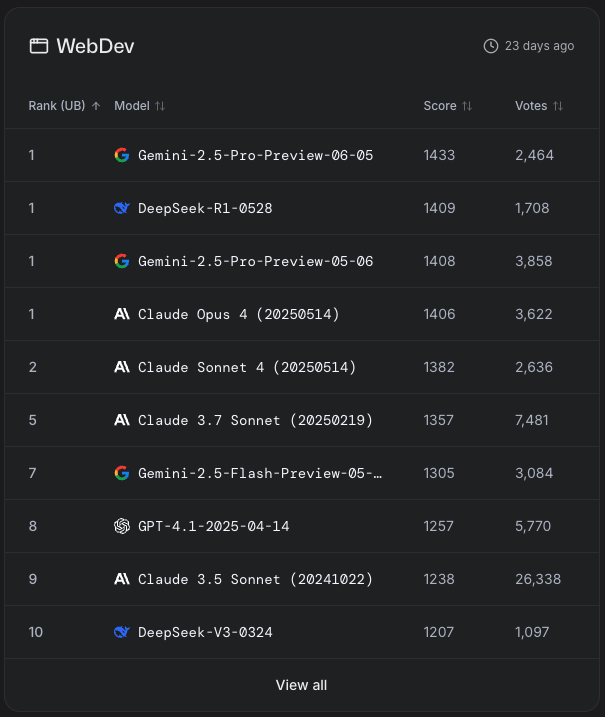Image resolution: width=605 pixels, height=717 pixels.
Task: Click votes value 3,084
Action: (534, 473)
